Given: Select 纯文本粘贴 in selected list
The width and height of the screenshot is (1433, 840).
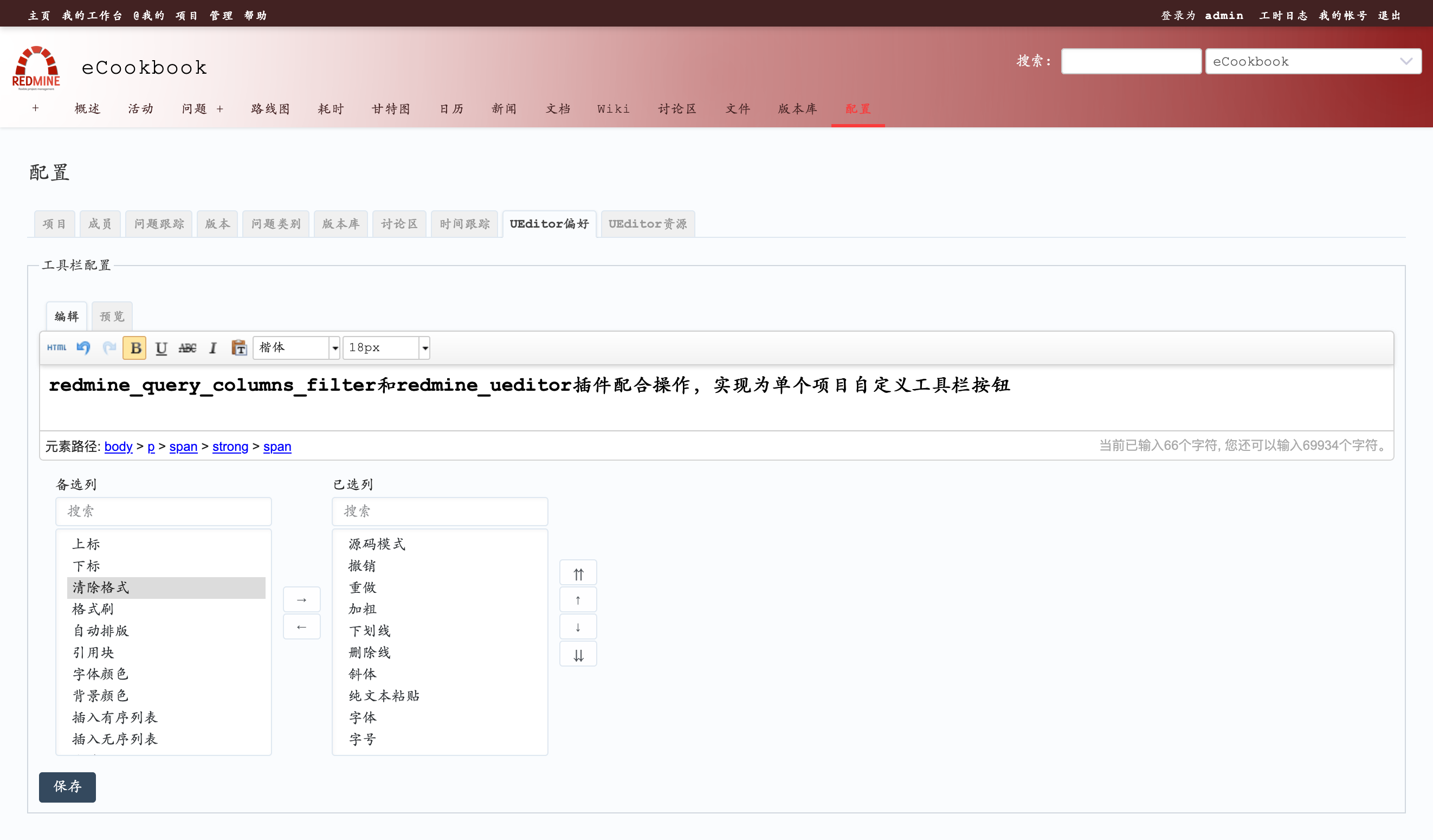Looking at the screenshot, I should click(x=442, y=695).
